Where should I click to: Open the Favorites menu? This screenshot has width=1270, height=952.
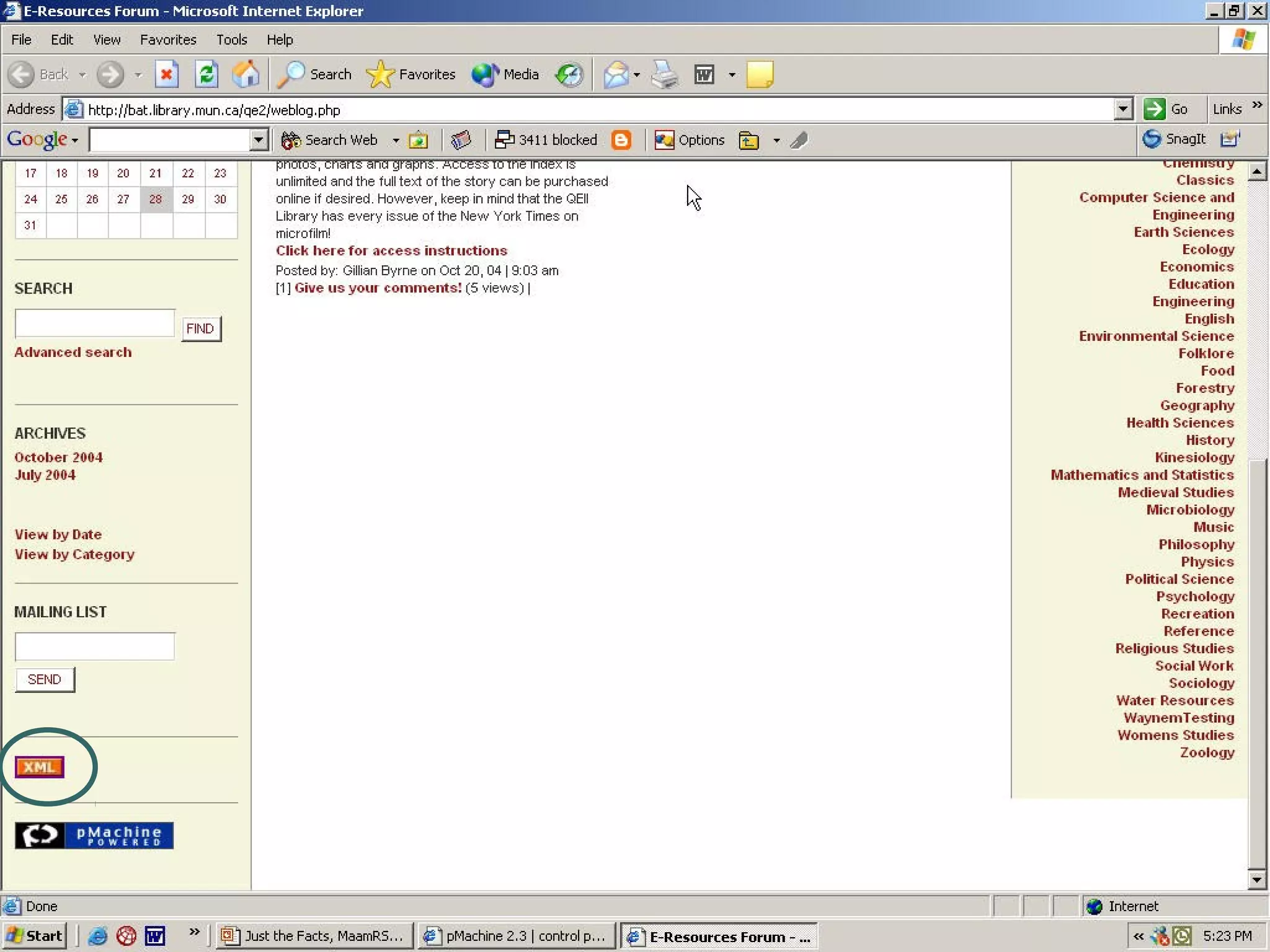pyautogui.click(x=168, y=40)
